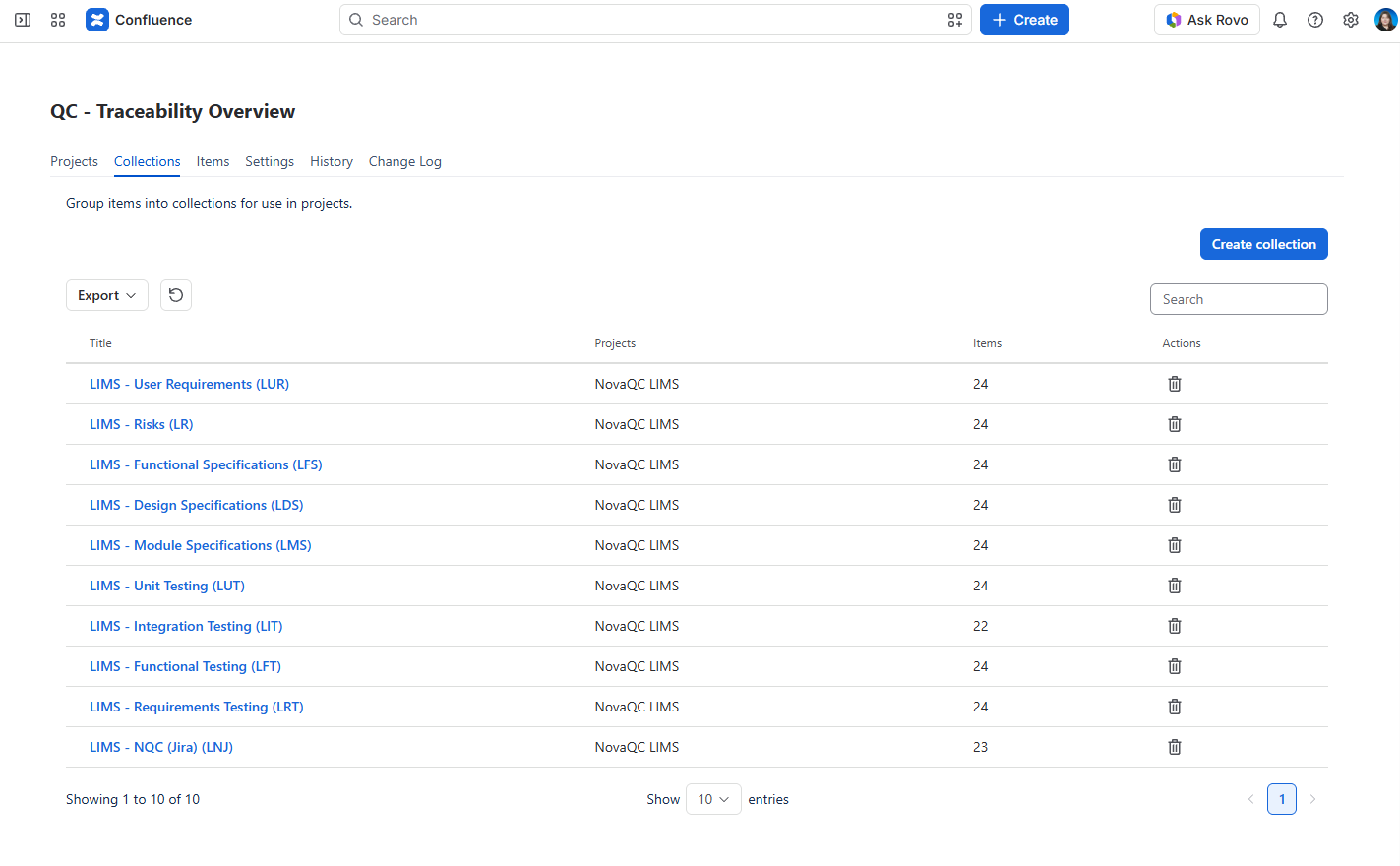Delete LIMS - User Requirements (LUR) collection
Screen dimensions: 1400x866
1175,384
